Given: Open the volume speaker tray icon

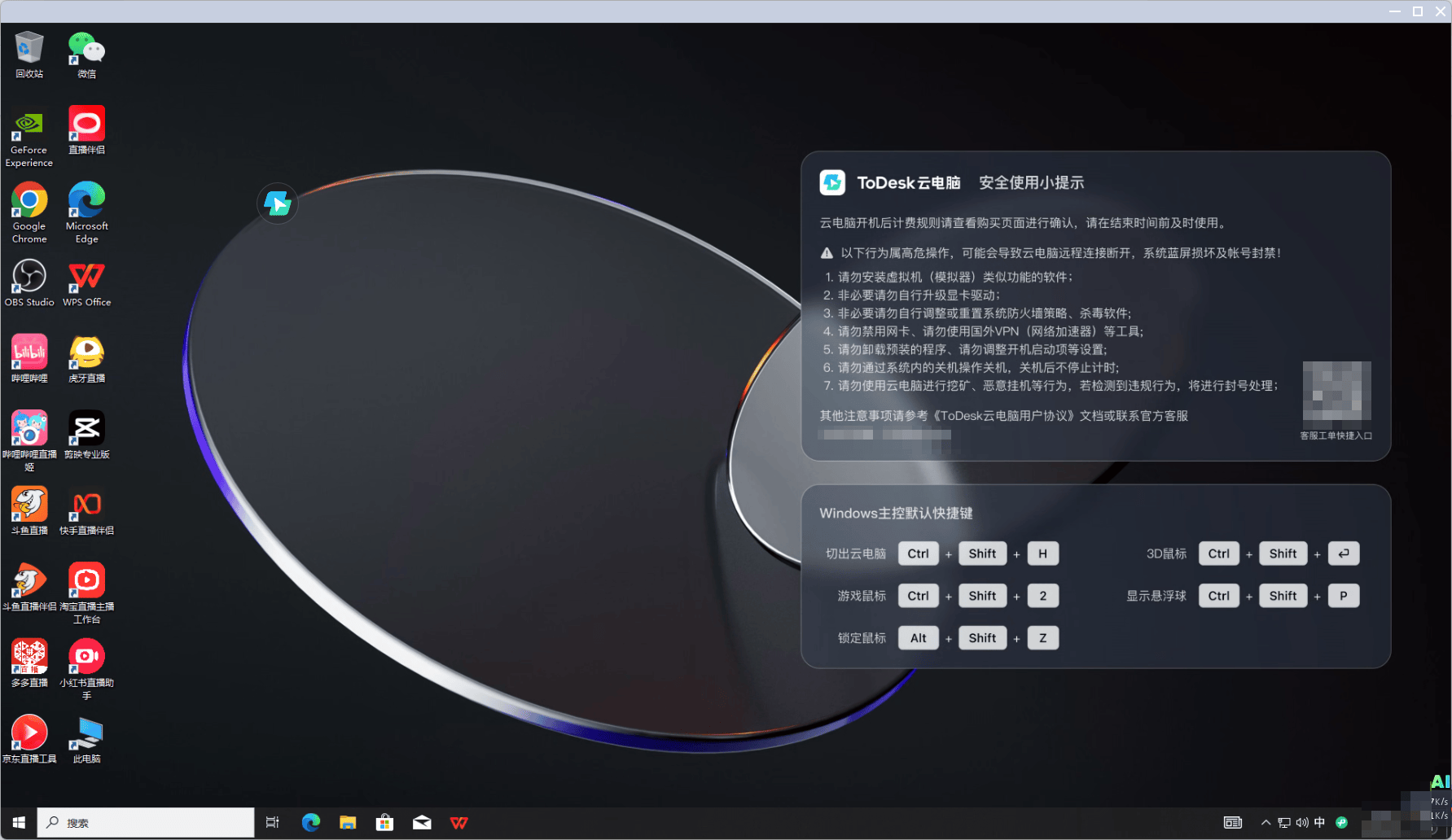Looking at the screenshot, I should (1302, 823).
